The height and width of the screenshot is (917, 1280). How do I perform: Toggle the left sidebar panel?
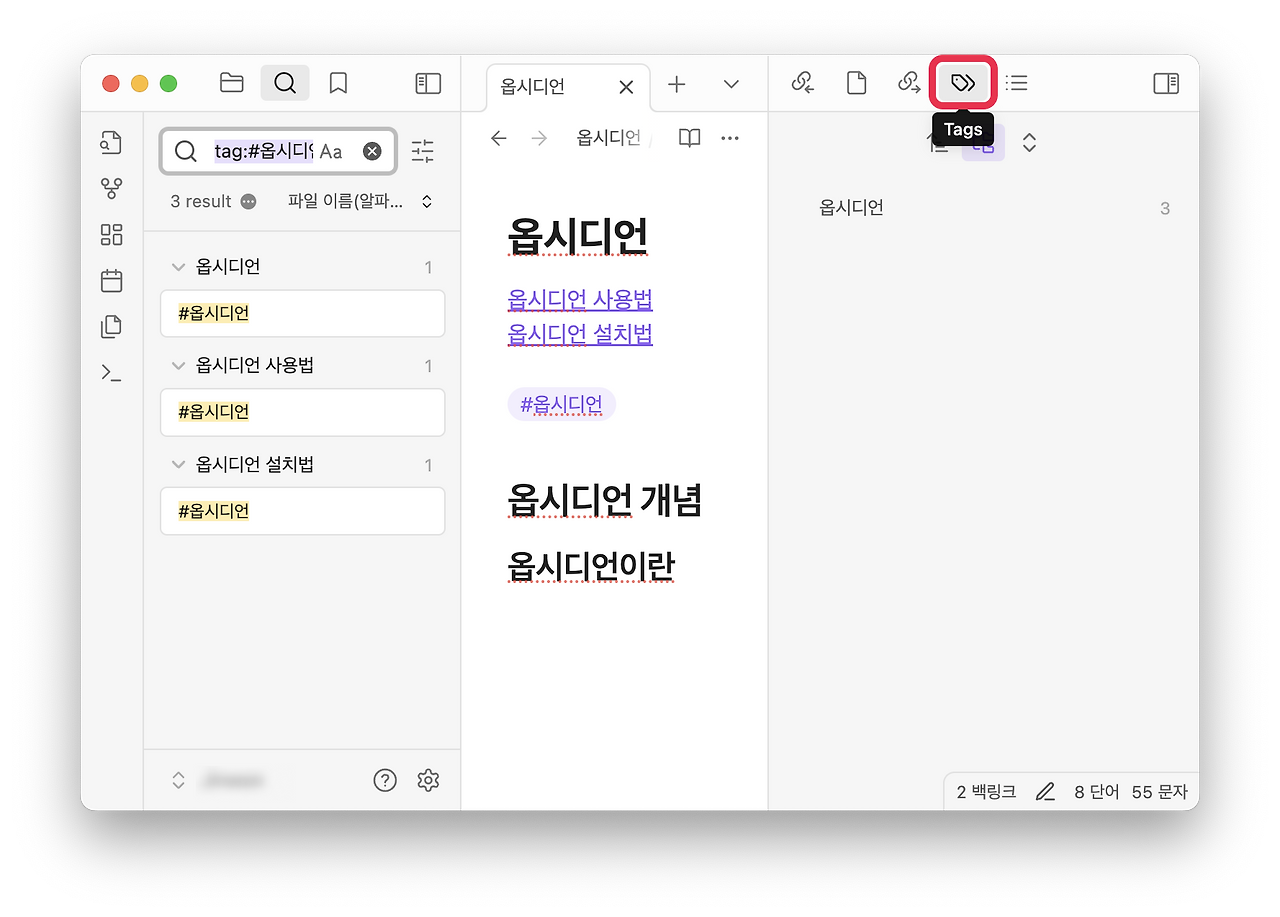428,83
